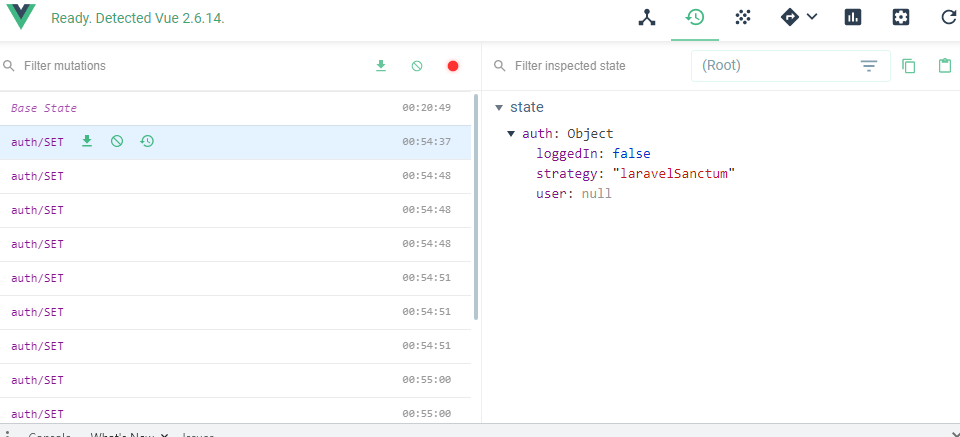The image size is (960, 437).
Task: Toggle the red recording button
Action: [453, 65]
